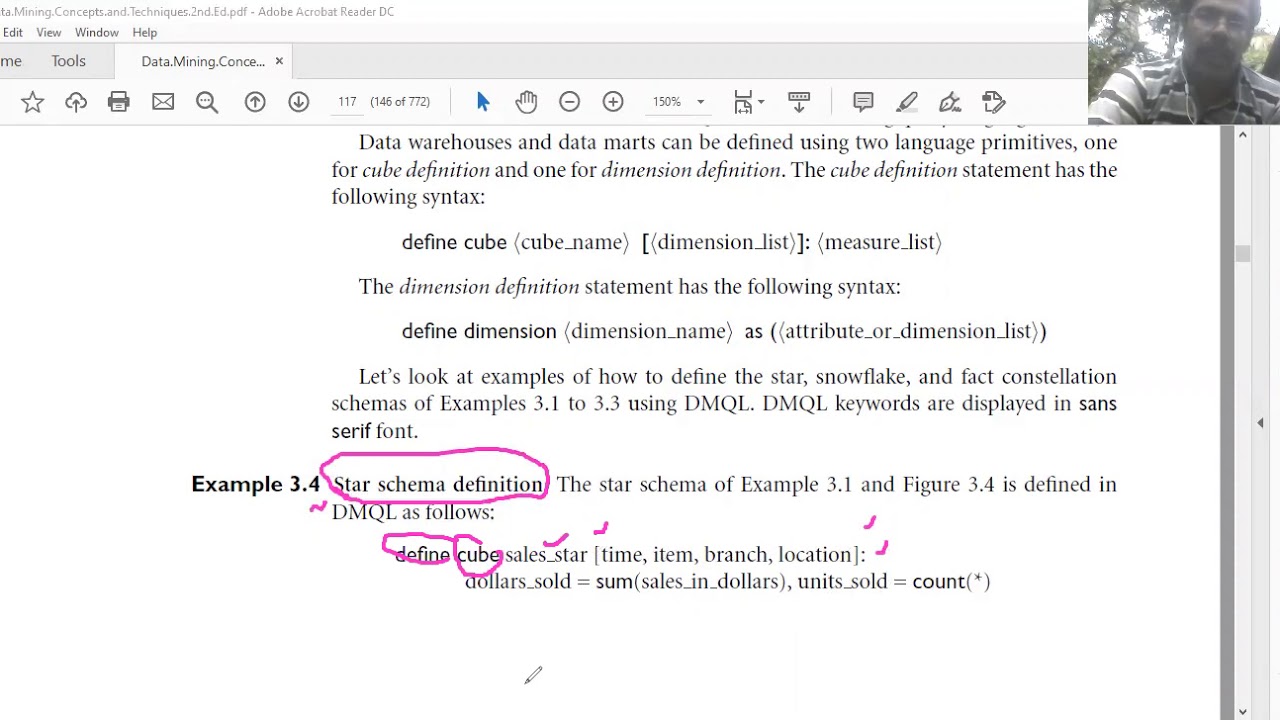Screen dimensions: 1280x720
Task: Click the scrollbar down arrow
Action: click(1243, 712)
